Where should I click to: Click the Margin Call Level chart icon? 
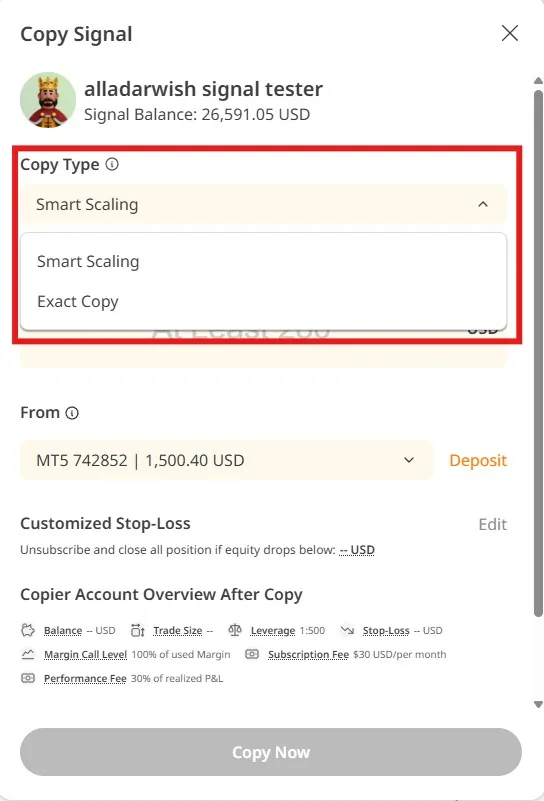pos(28,654)
